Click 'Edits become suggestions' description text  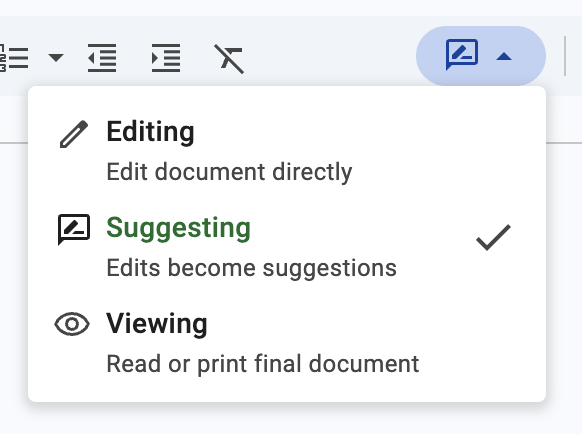pyautogui.click(x=252, y=268)
